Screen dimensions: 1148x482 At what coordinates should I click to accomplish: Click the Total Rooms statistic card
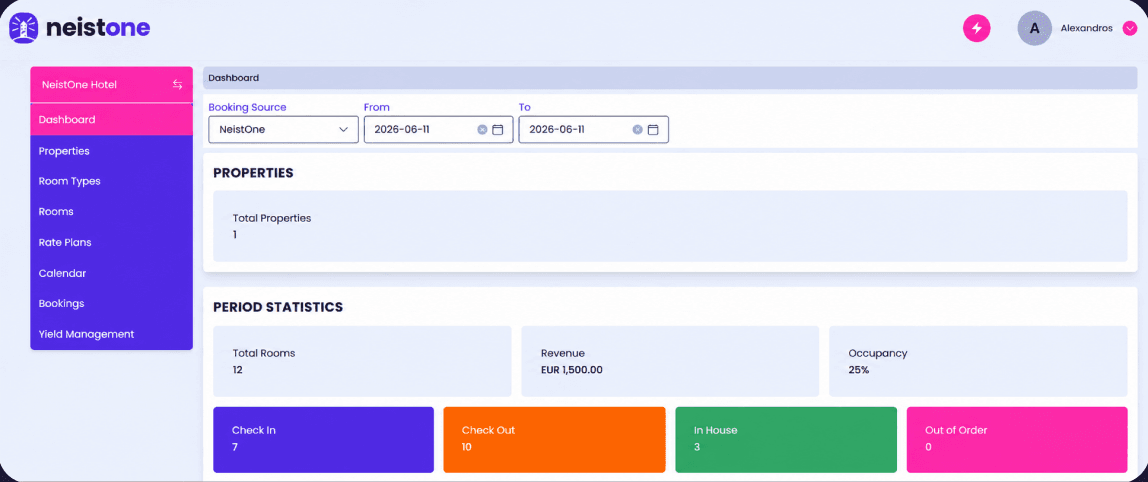pyautogui.click(x=362, y=361)
